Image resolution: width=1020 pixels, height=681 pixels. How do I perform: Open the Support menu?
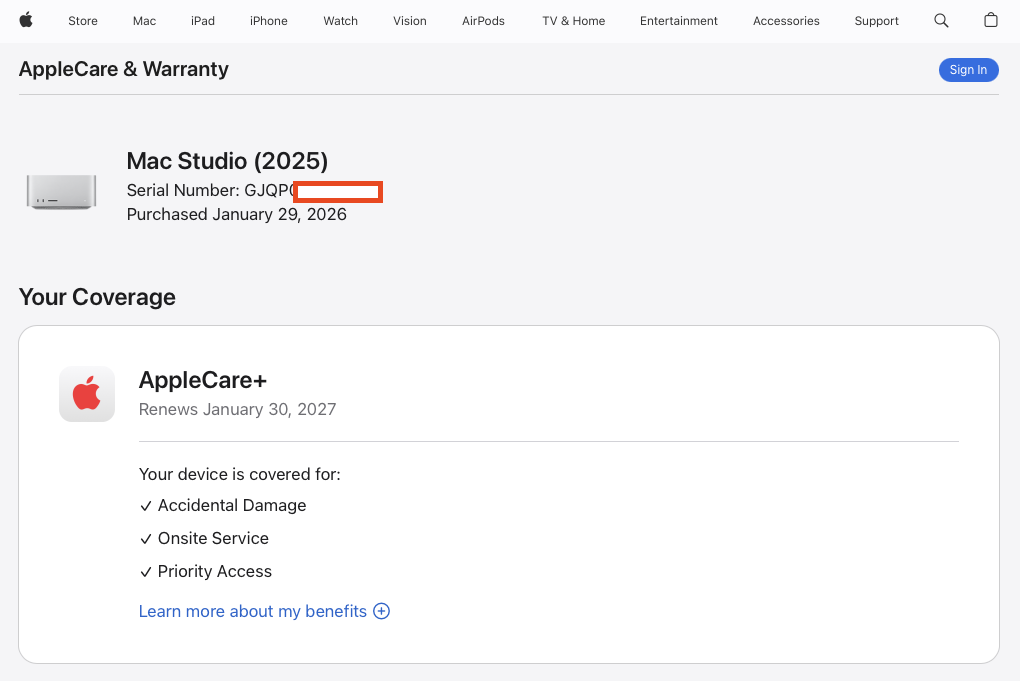click(x=876, y=21)
